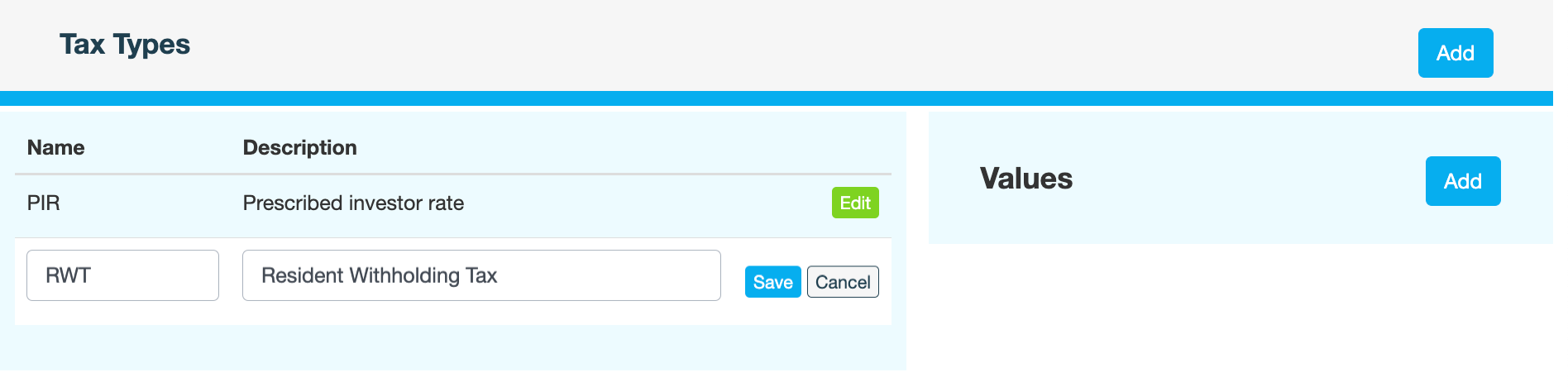Click empty area below the RWT edit row
This screenshot has width=1568, height=387.
(x=453, y=347)
